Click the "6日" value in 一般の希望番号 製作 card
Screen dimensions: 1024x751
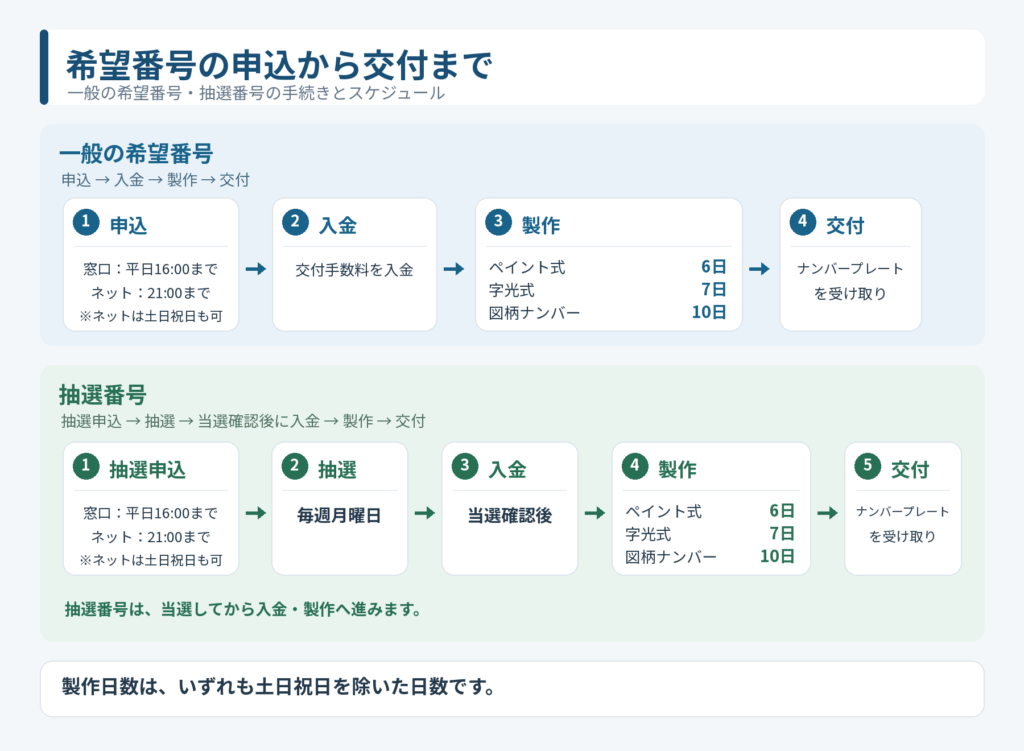click(714, 266)
